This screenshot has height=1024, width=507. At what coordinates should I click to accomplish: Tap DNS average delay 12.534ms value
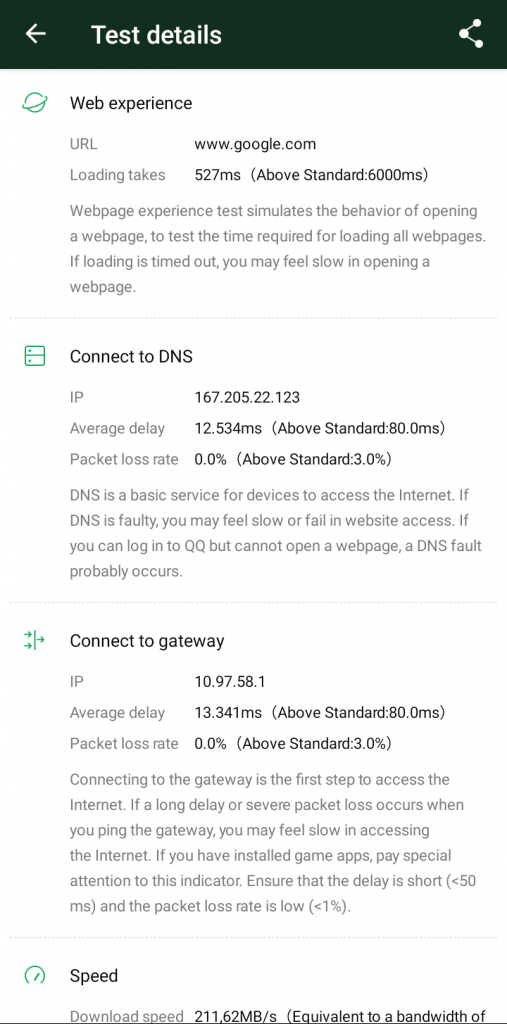coord(228,428)
